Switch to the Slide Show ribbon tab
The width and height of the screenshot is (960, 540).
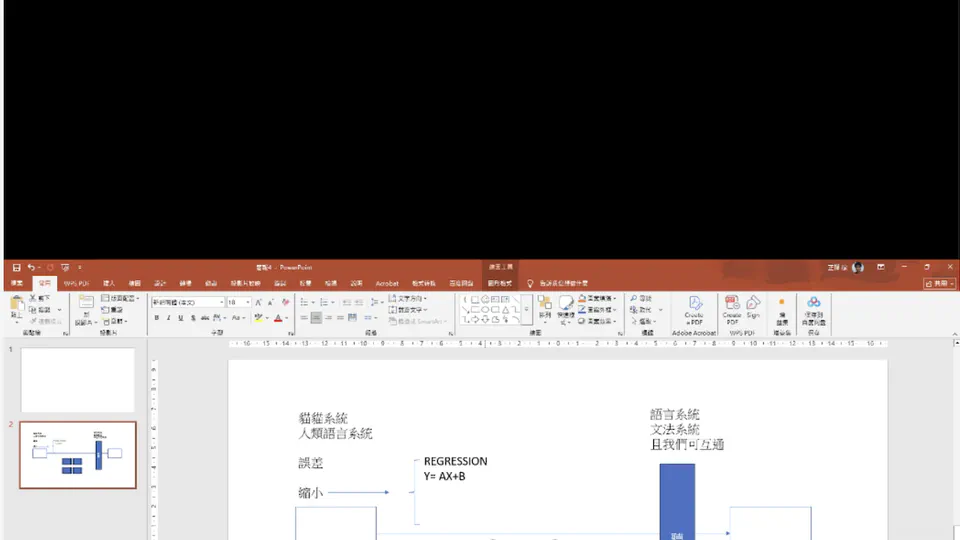(246, 283)
